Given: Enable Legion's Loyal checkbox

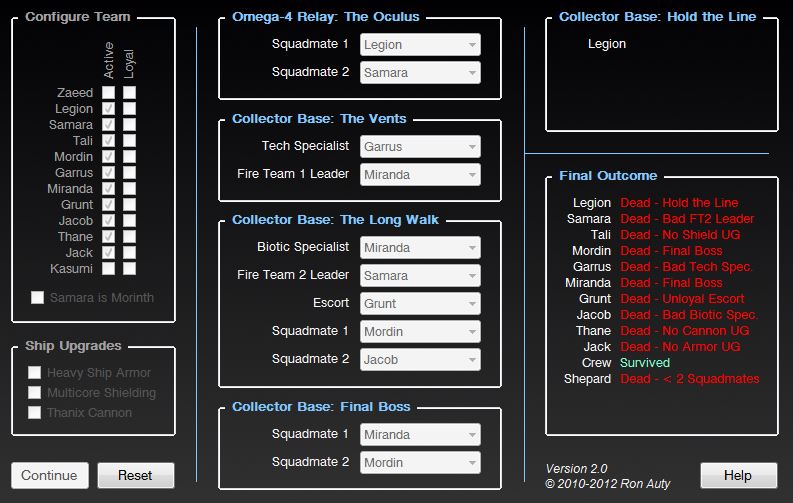Looking at the screenshot, I should 129,109.
